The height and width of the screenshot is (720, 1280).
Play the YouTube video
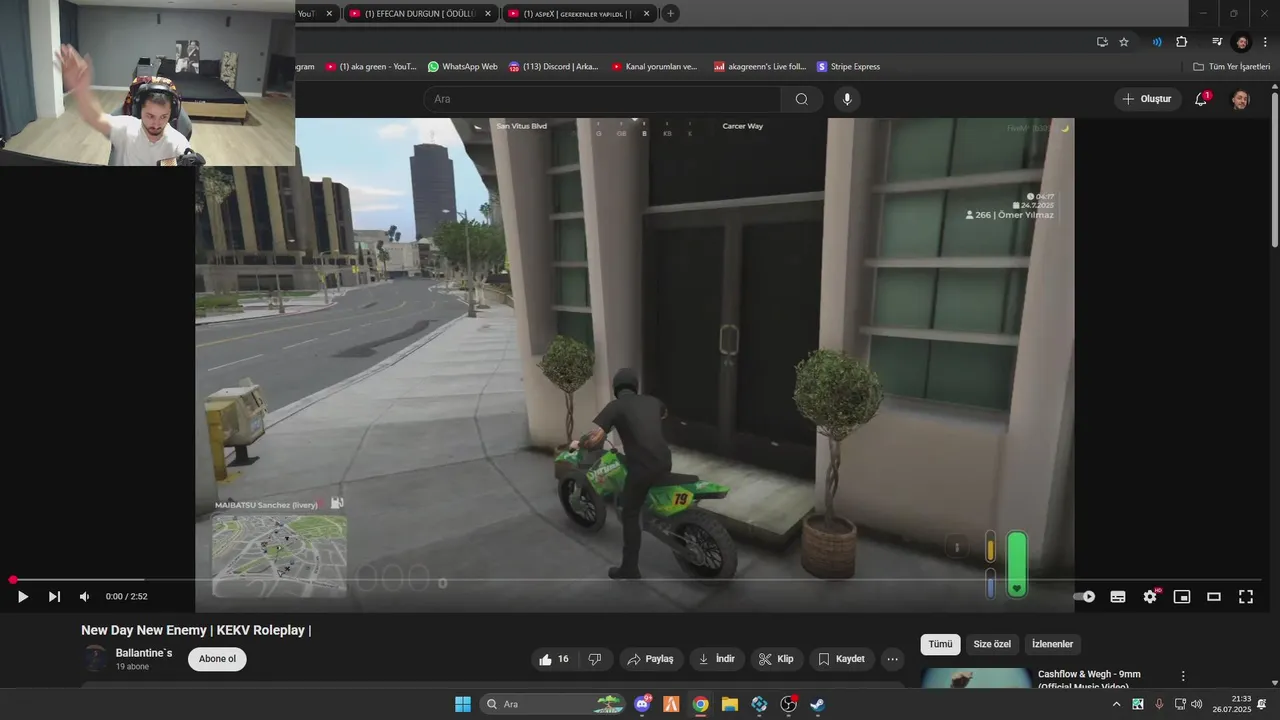22,597
